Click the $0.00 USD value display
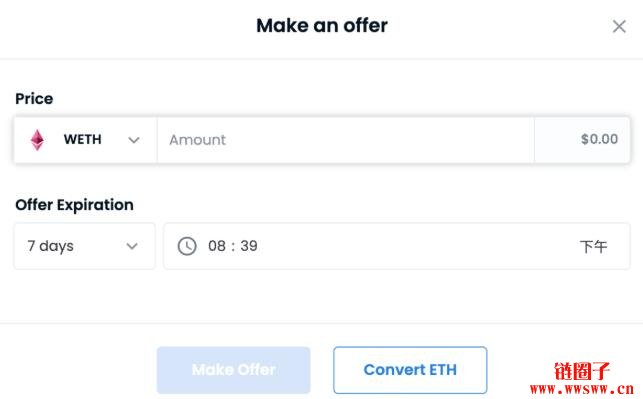Viewport: 643px width, 399px height. coord(599,139)
